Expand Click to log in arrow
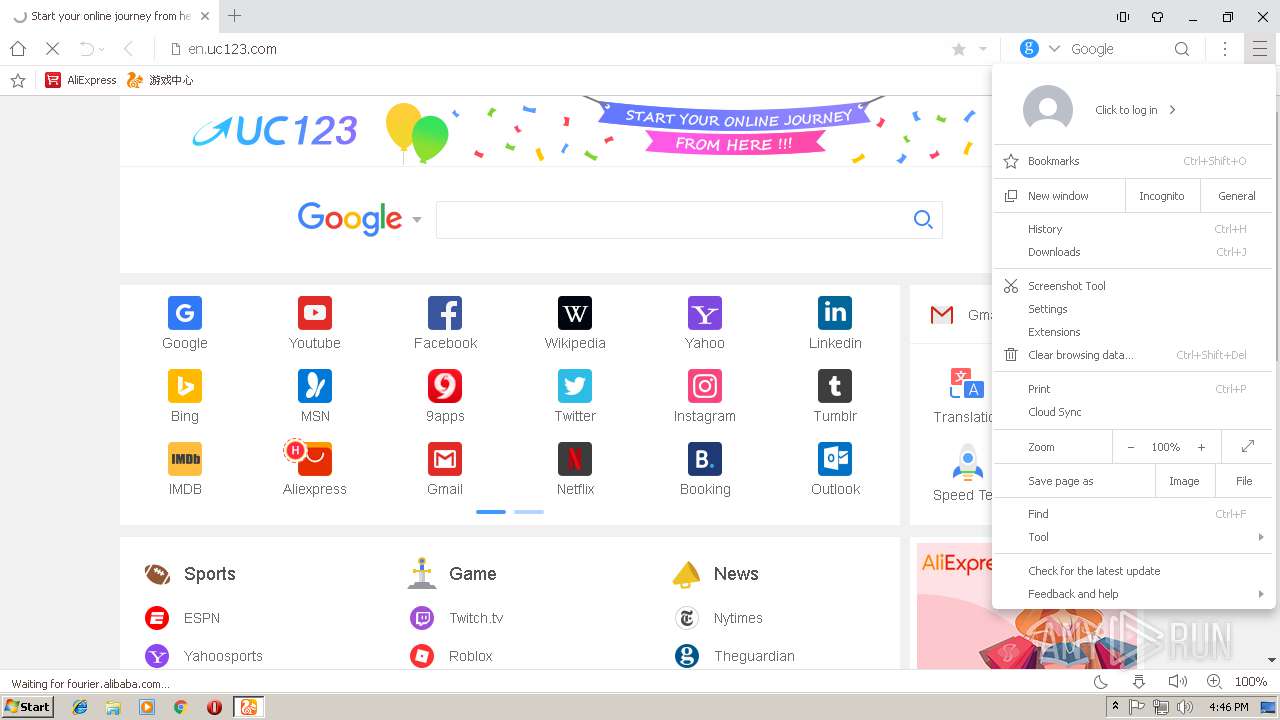Image resolution: width=1280 pixels, height=720 pixels. coord(1172,110)
